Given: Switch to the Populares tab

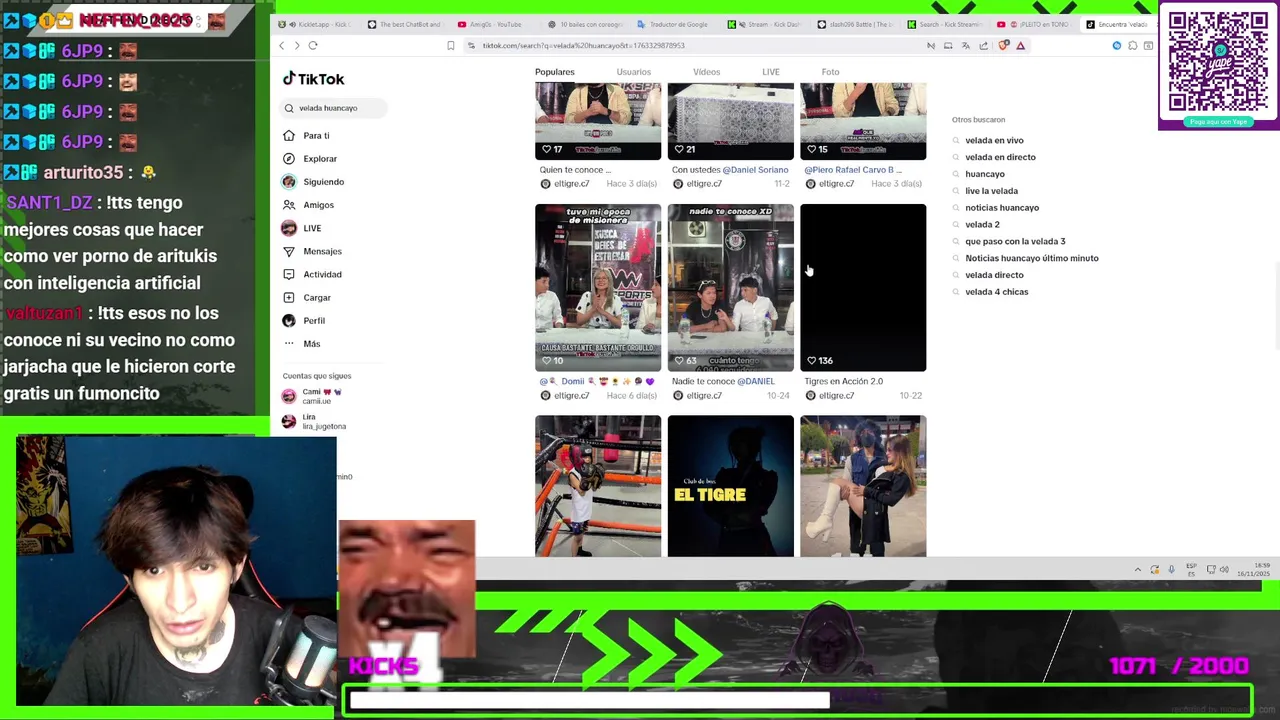Looking at the screenshot, I should (x=554, y=72).
